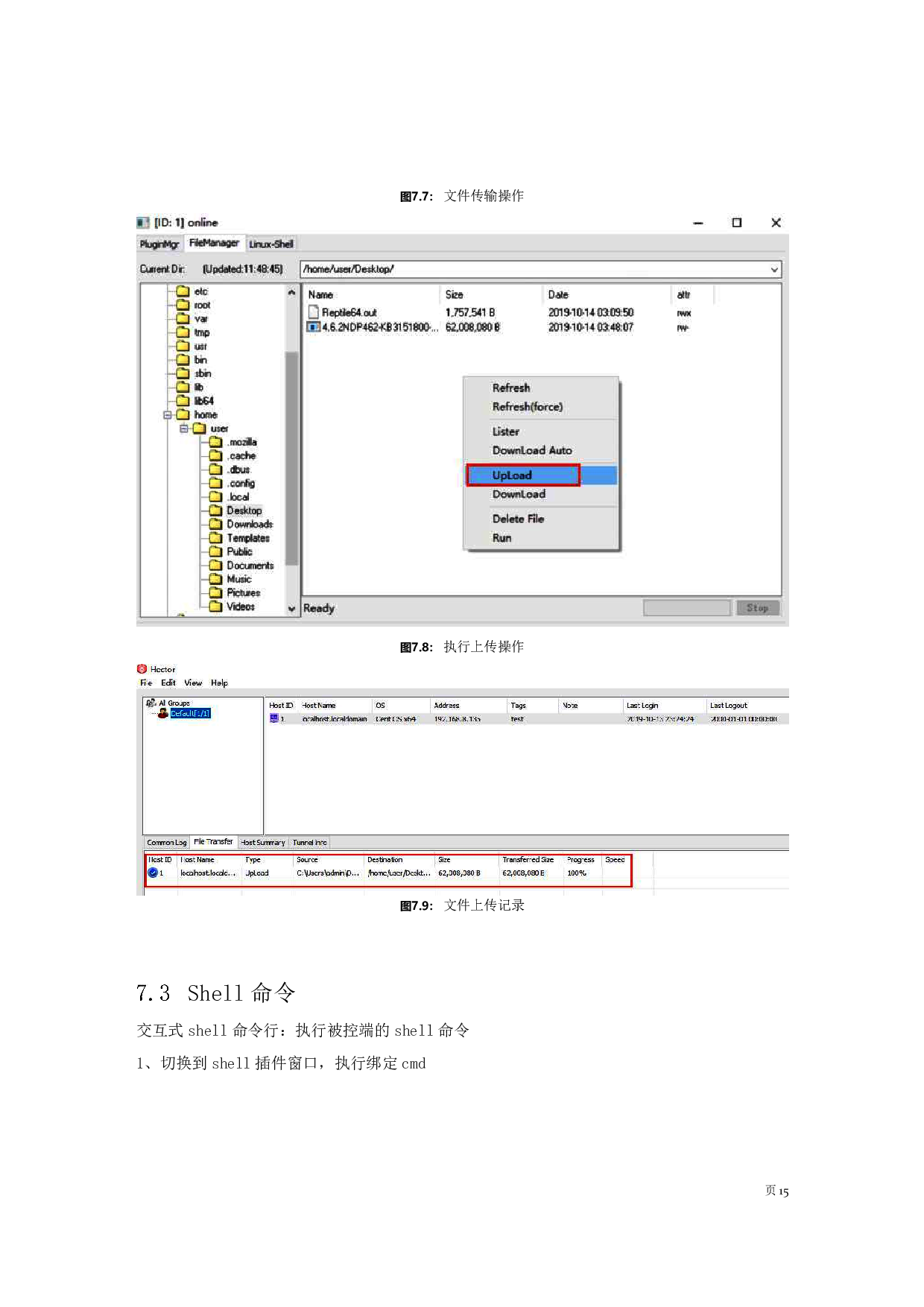Click the etc folder icon
The image size is (924, 1307).
click(183, 291)
